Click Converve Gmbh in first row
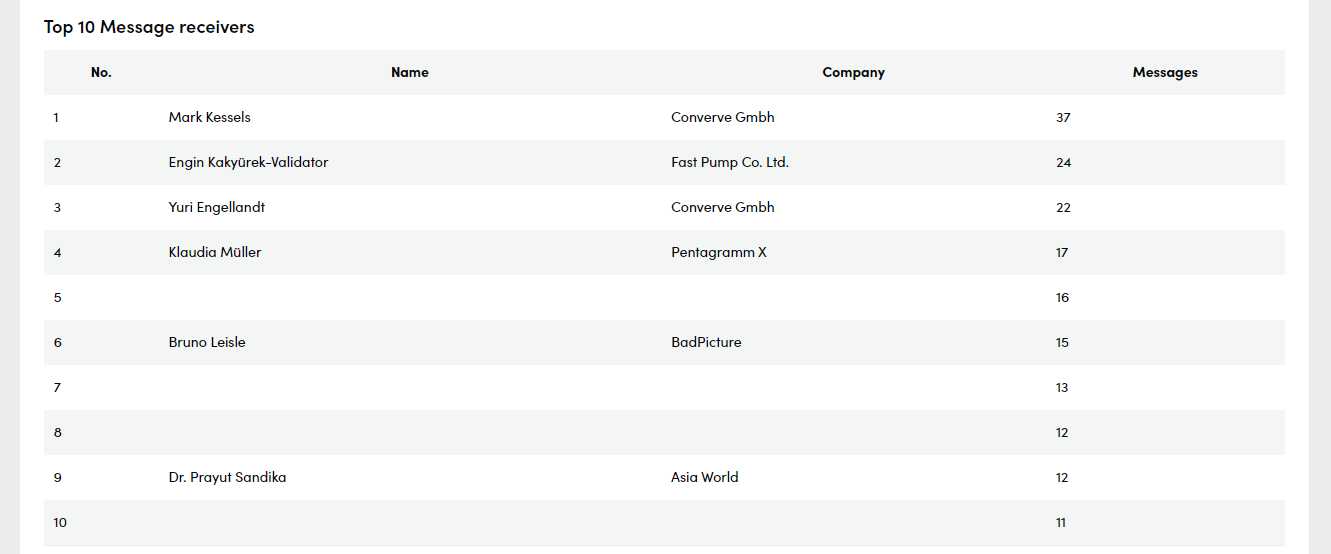1331x554 pixels. coord(723,117)
